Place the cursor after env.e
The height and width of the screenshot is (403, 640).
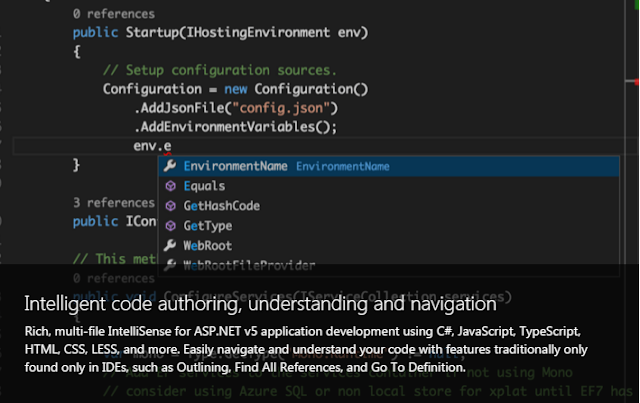point(172,146)
